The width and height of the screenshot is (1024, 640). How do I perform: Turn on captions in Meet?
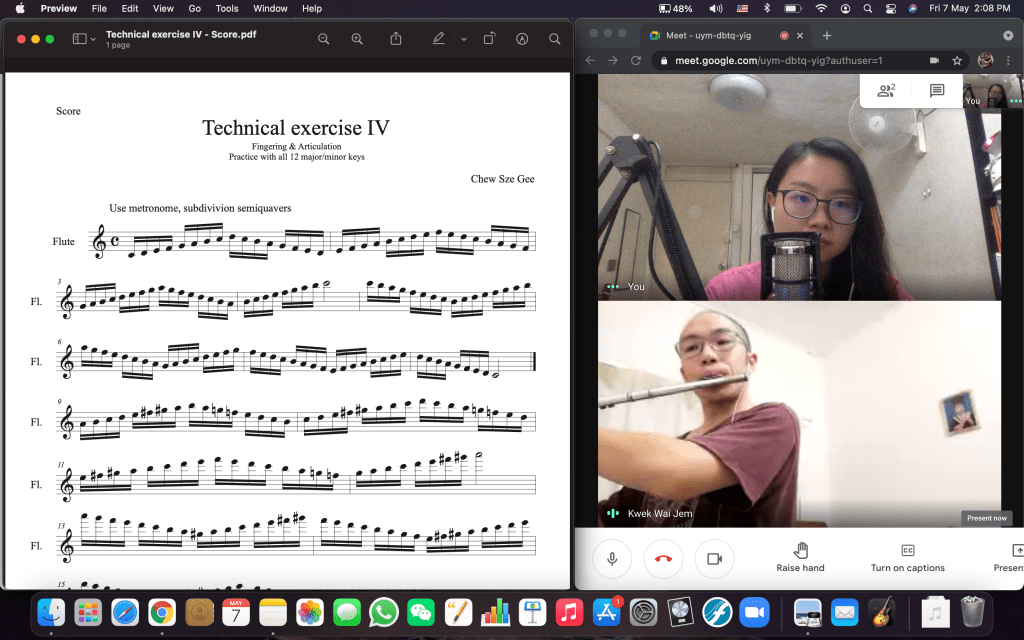tap(907, 558)
